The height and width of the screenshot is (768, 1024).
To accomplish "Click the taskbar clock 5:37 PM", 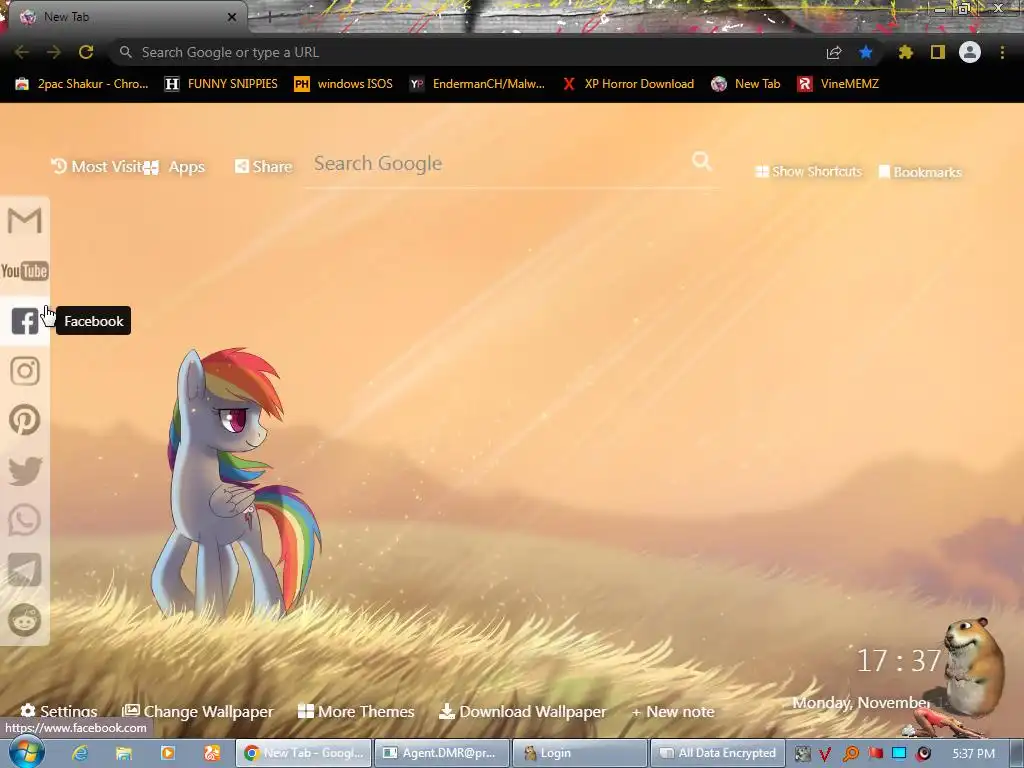I will [973, 754].
